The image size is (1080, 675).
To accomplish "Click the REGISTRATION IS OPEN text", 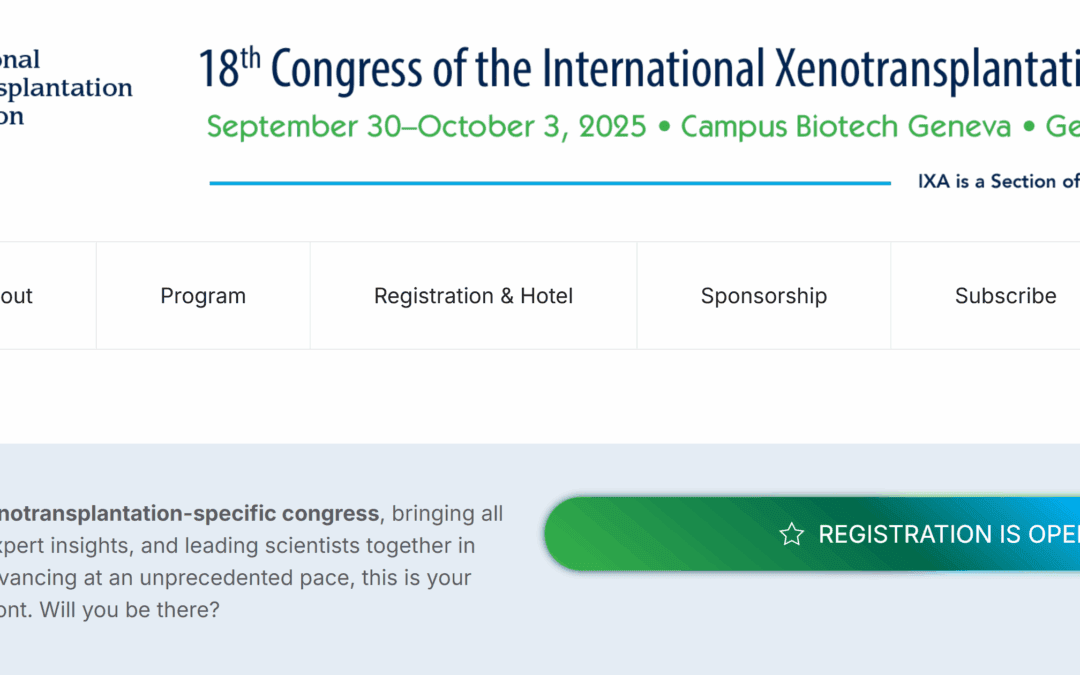I will tap(948, 534).
